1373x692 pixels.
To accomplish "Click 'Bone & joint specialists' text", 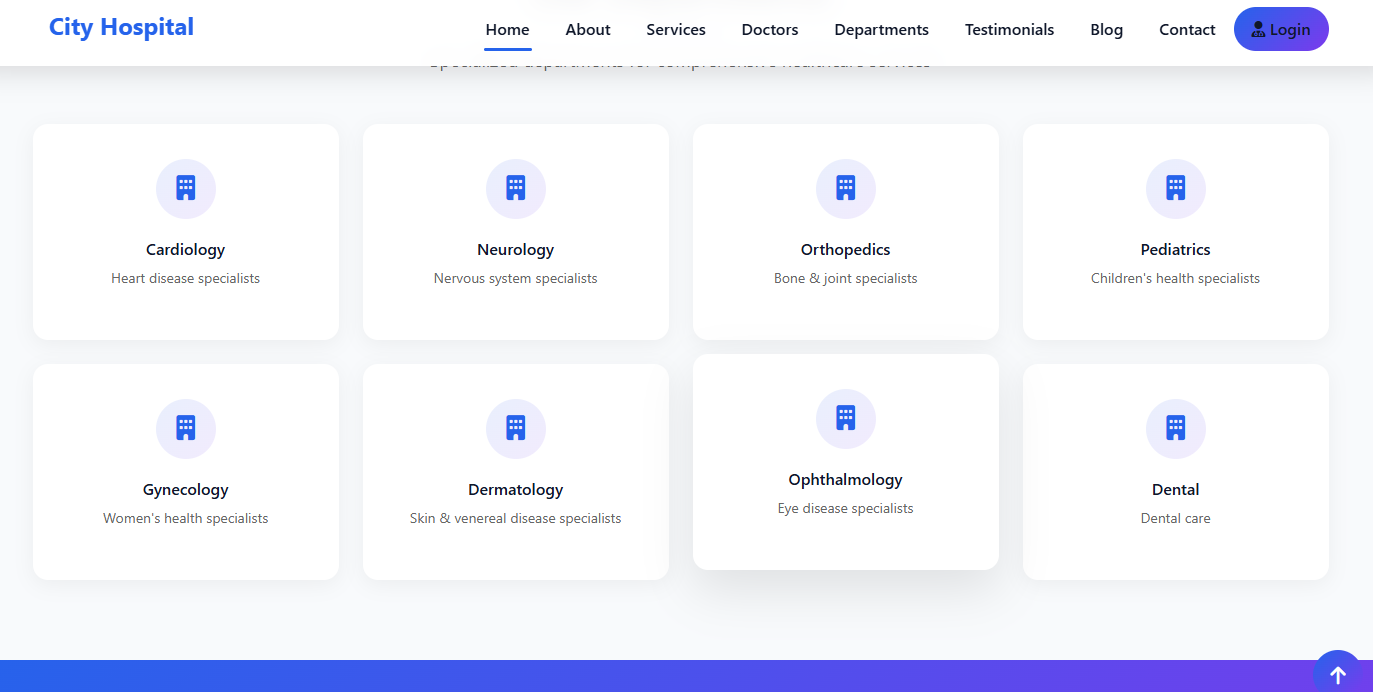I will click(846, 279).
